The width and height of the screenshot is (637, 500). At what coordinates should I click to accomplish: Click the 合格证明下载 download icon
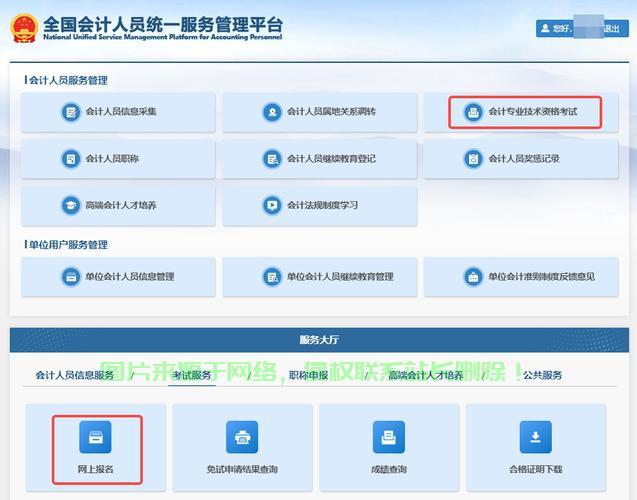[535, 437]
